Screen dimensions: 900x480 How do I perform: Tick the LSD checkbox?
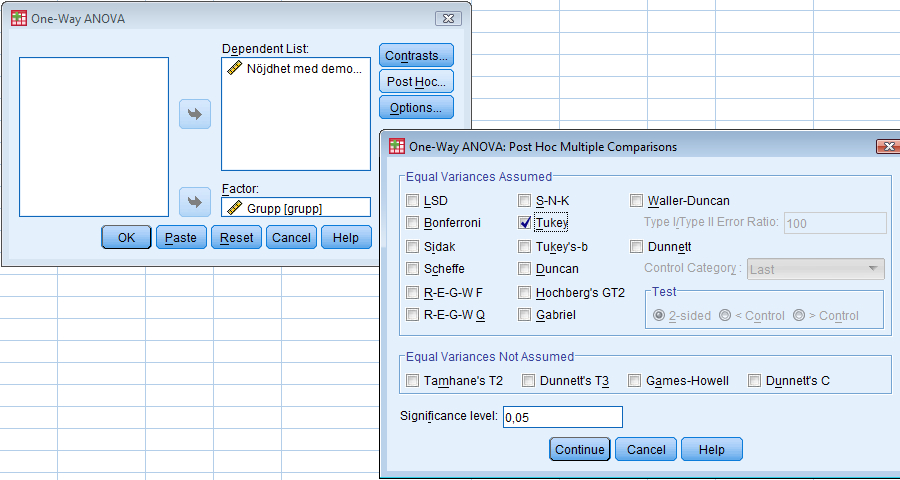pos(413,200)
